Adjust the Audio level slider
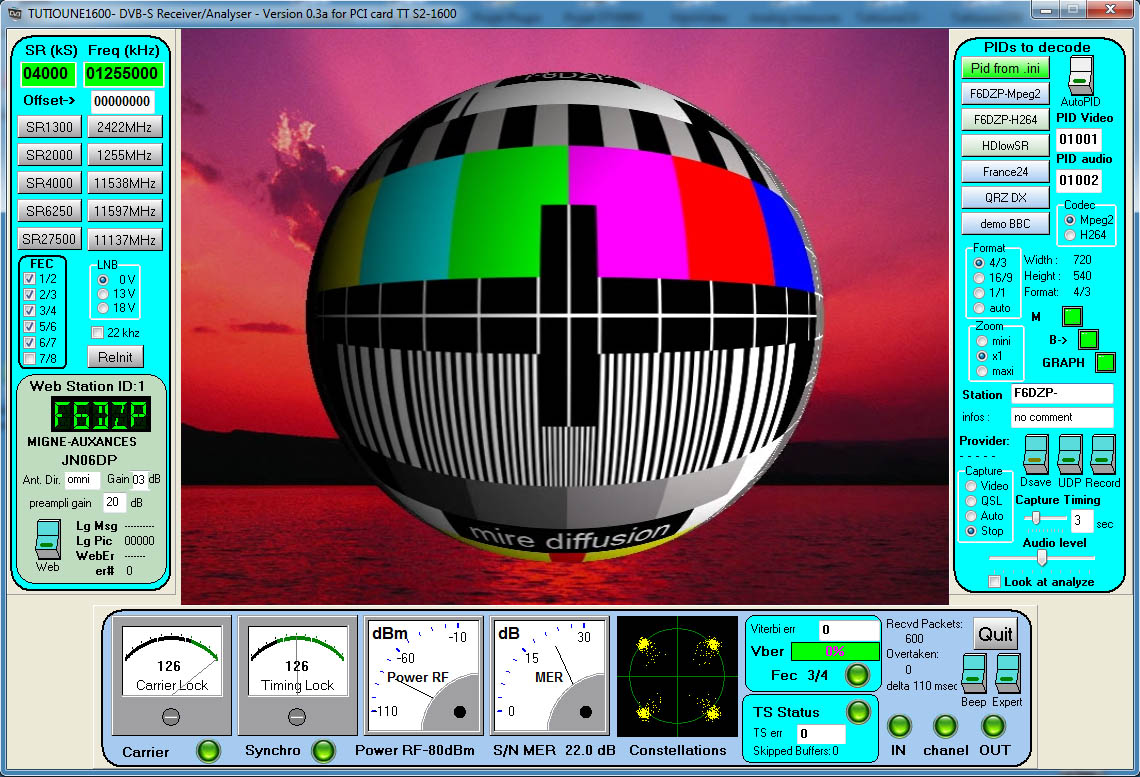The image size is (1140, 777). tap(1042, 557)
